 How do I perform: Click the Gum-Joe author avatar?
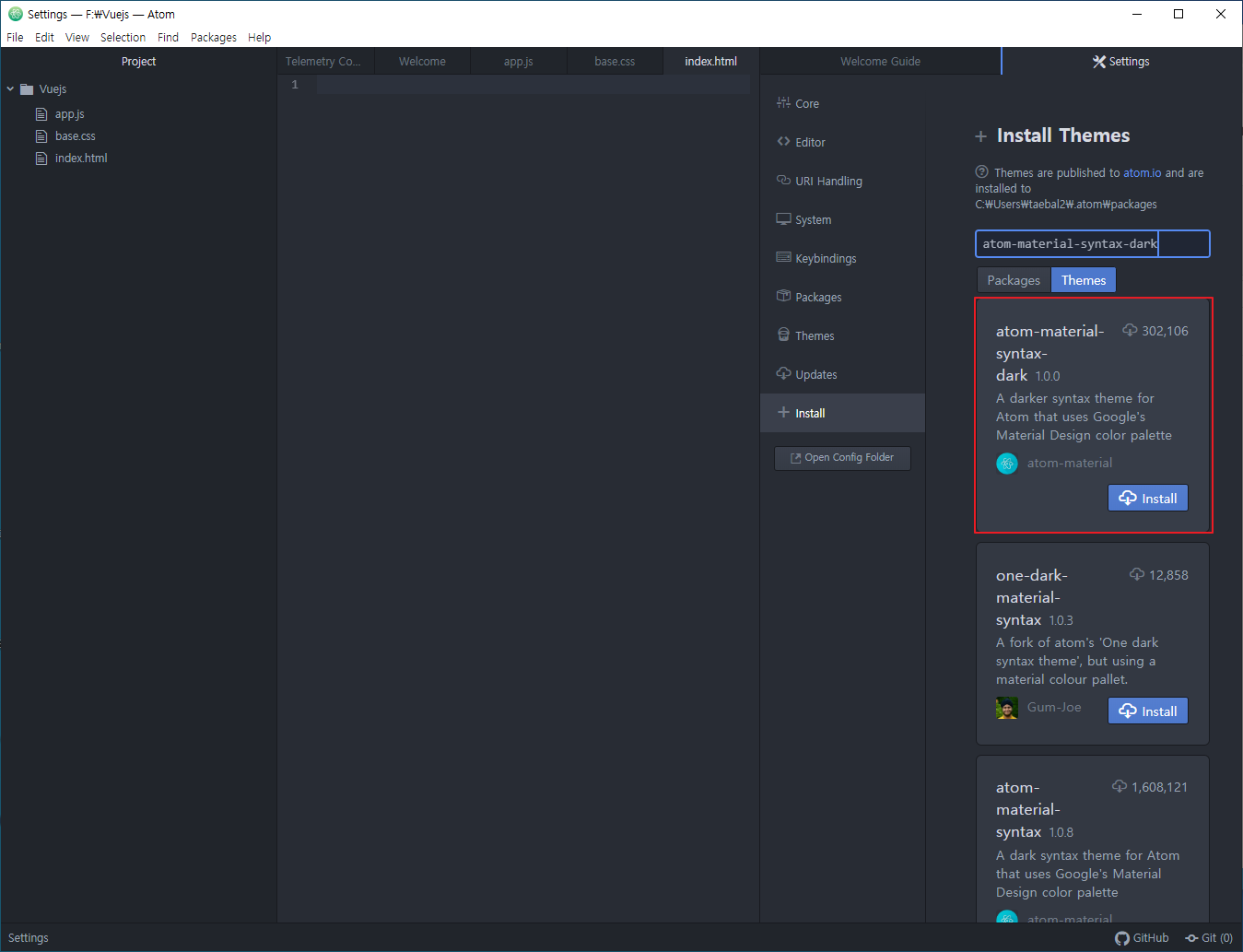click(1007, 708)
